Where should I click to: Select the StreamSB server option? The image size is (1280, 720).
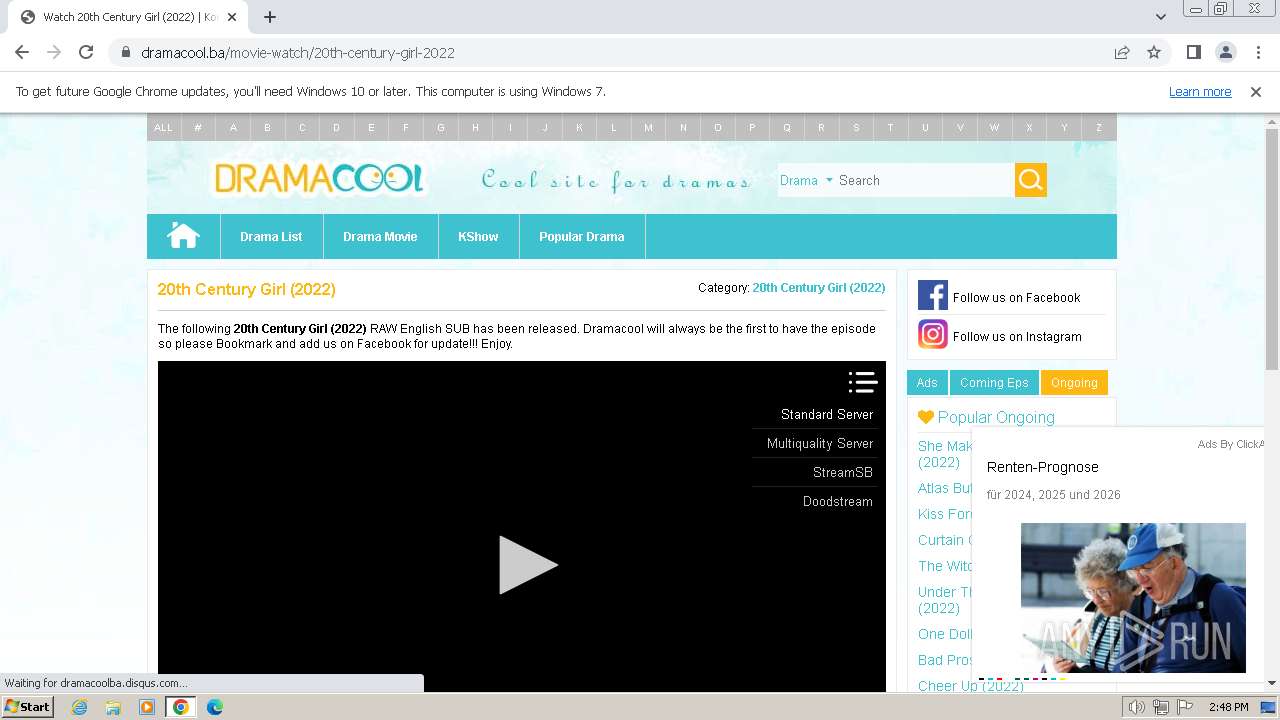coord(842,472)
